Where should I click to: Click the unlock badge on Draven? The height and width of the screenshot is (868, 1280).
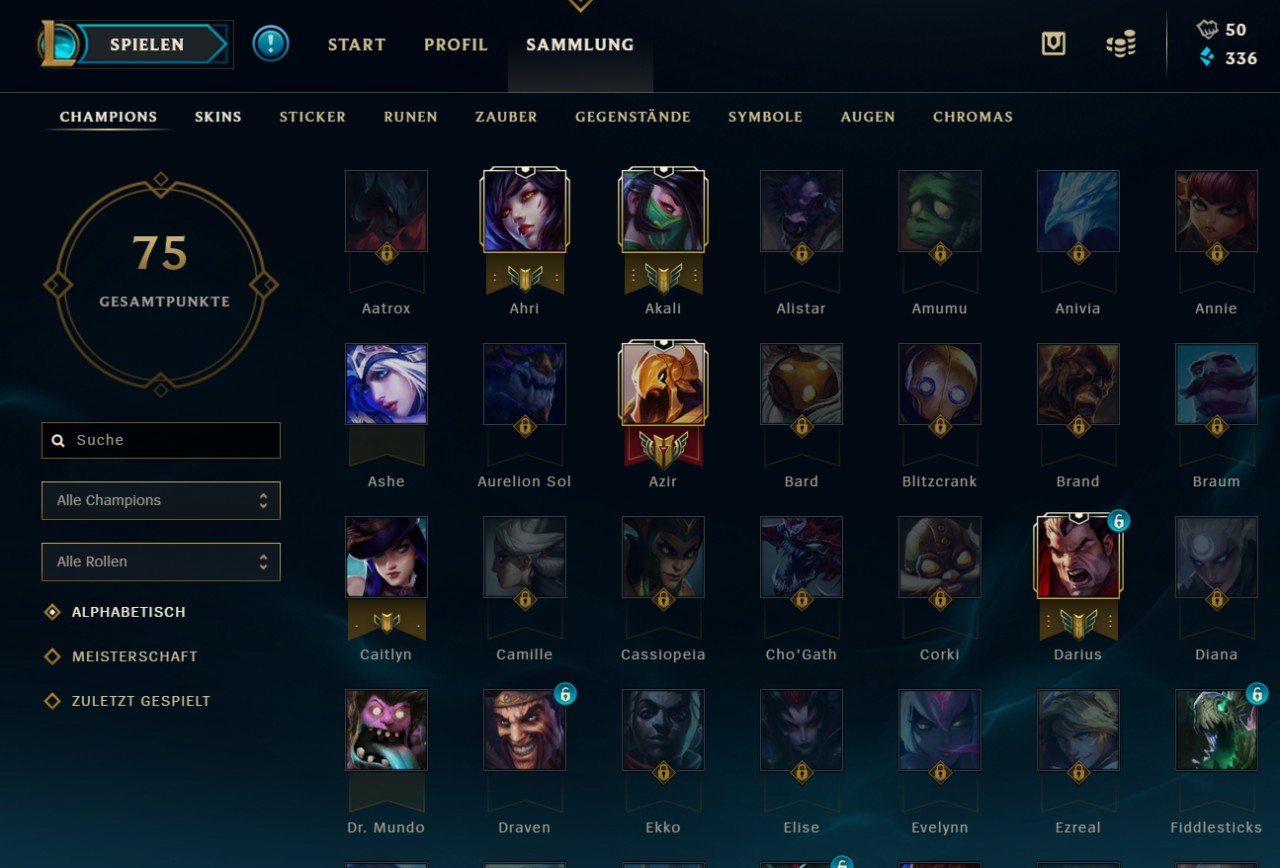[565, 693]
